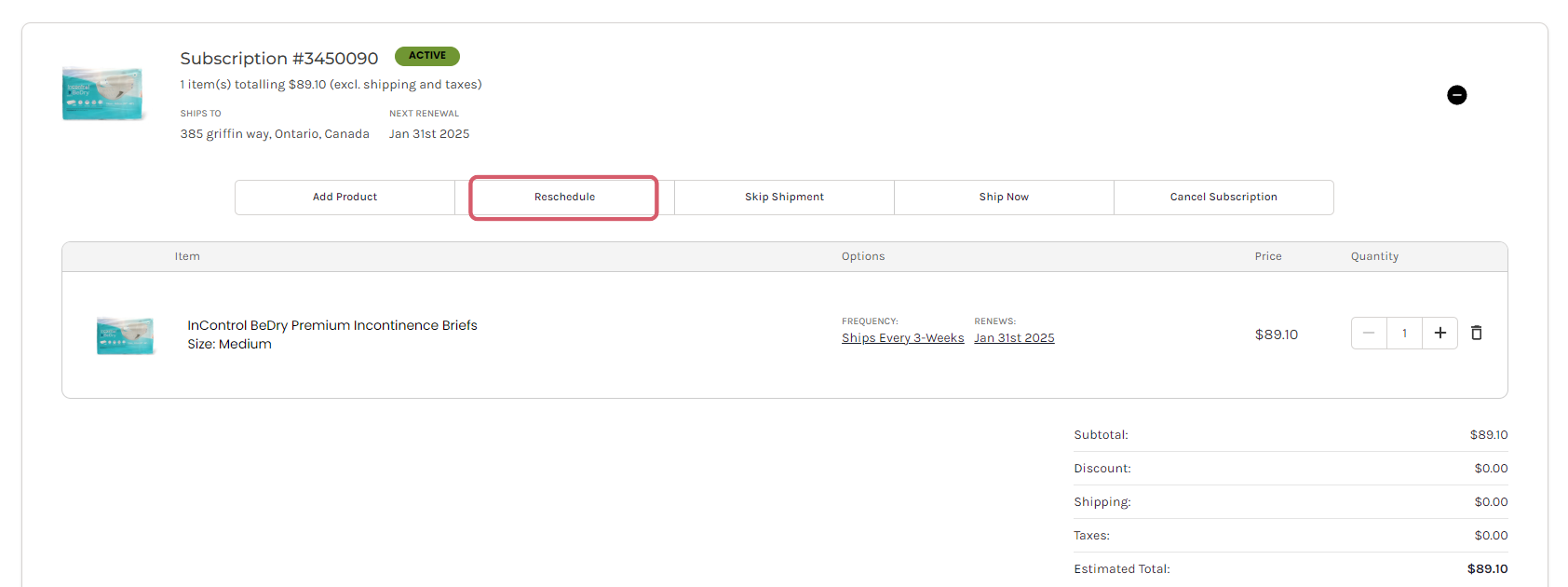Screen dimensions: 1568x587
Task: Click the quantity value field showing 1
Action: (1404, 334)
